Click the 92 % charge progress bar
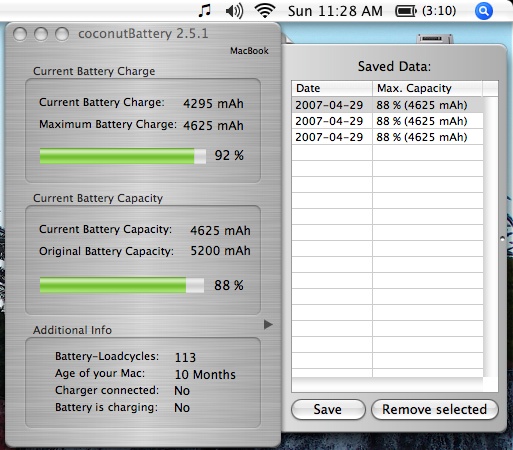513x450 pixels. pos(123,156)
